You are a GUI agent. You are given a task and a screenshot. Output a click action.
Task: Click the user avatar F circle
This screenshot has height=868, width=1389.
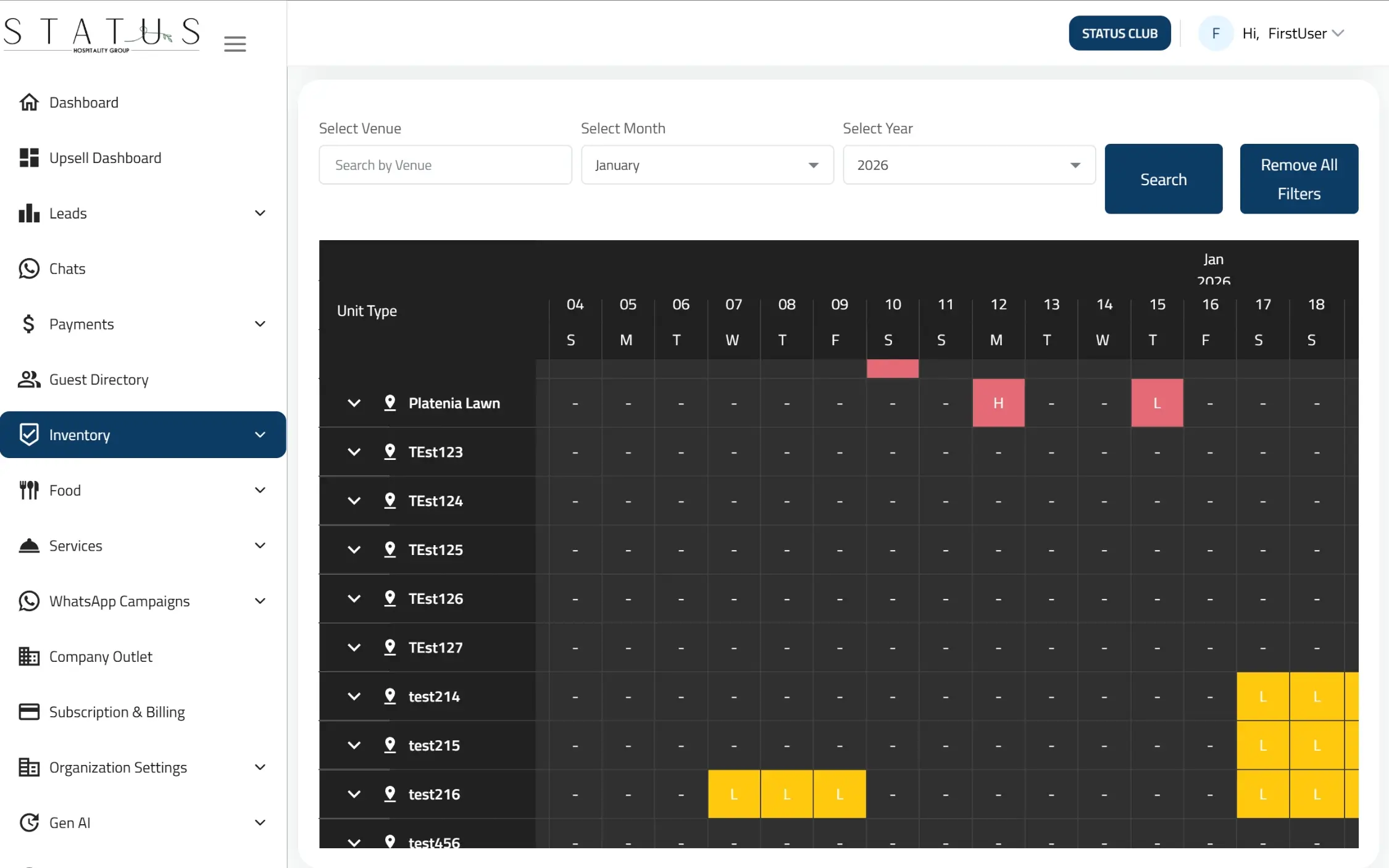pos(1215,33)
